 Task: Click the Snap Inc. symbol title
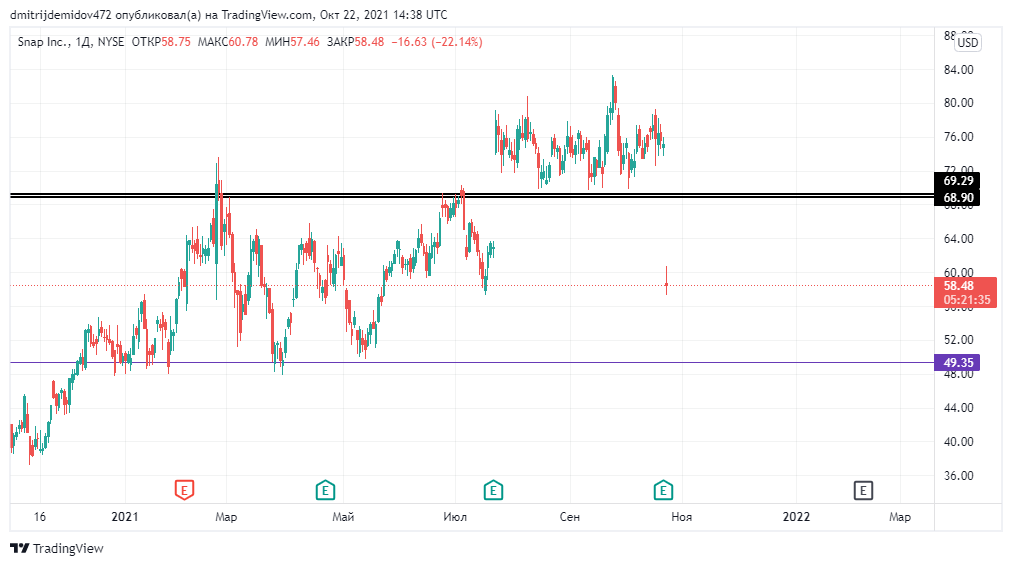click(43, 42)
